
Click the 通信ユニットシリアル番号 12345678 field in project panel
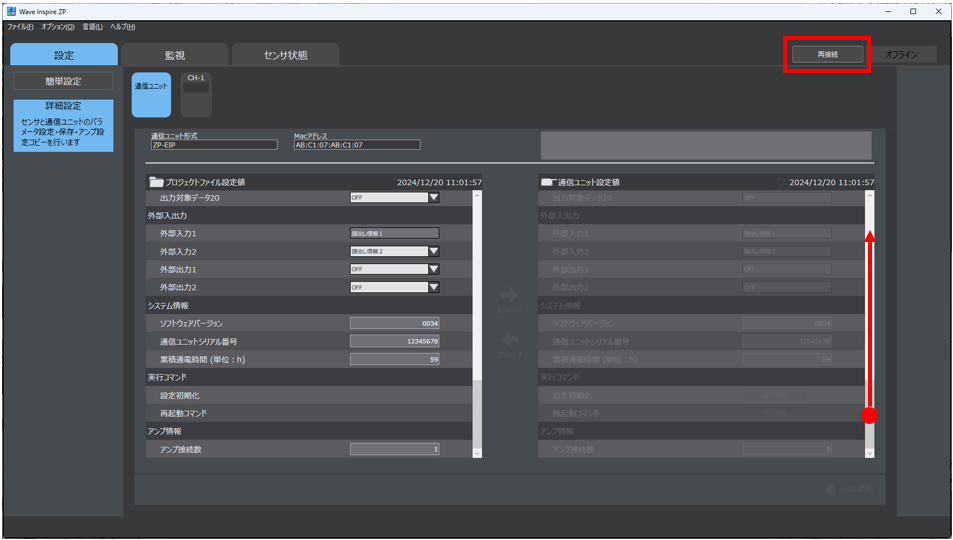click(394, 341)
